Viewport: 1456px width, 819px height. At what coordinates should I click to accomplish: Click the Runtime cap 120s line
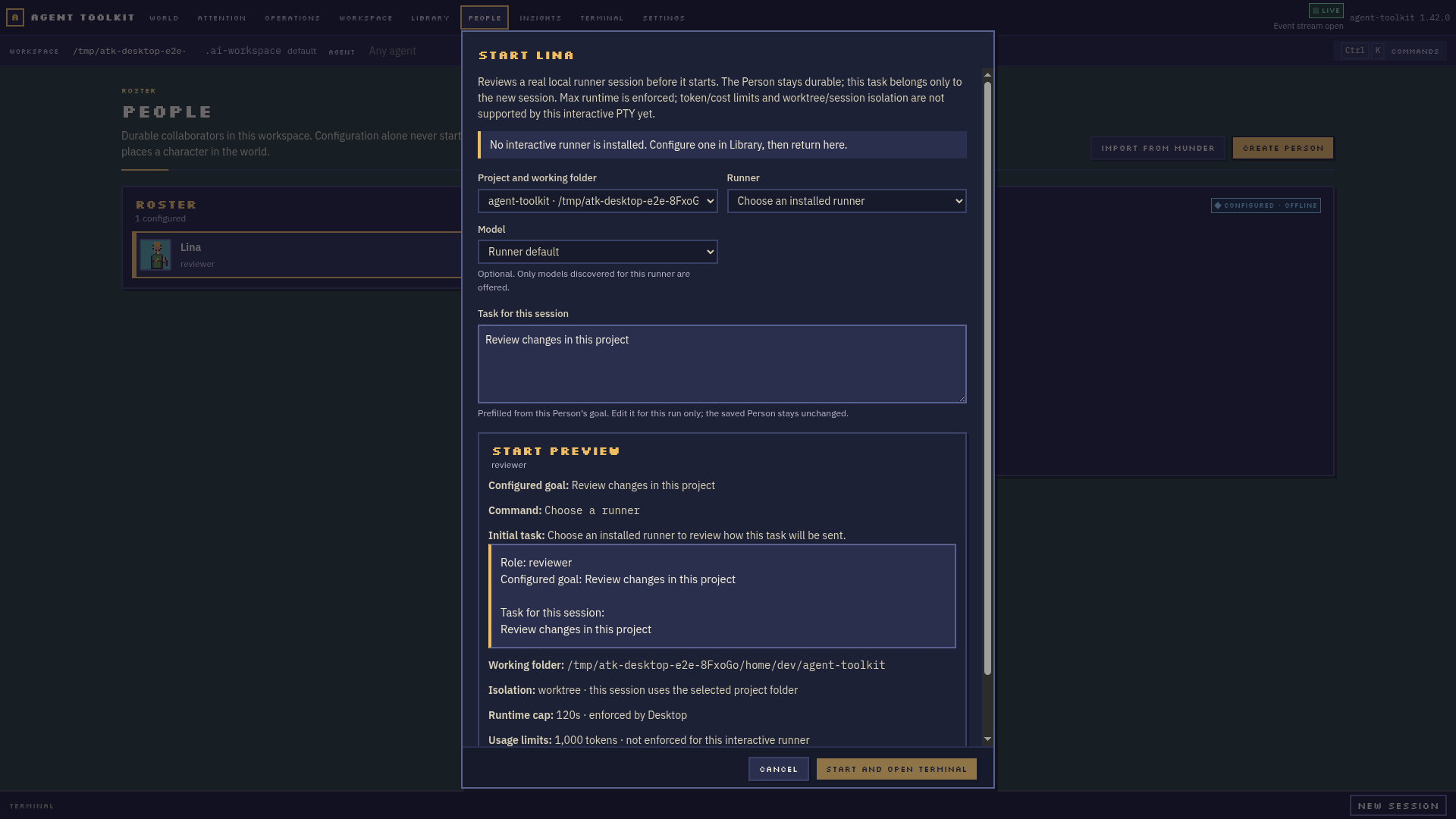pyautogui.click(x=588, y=715)
